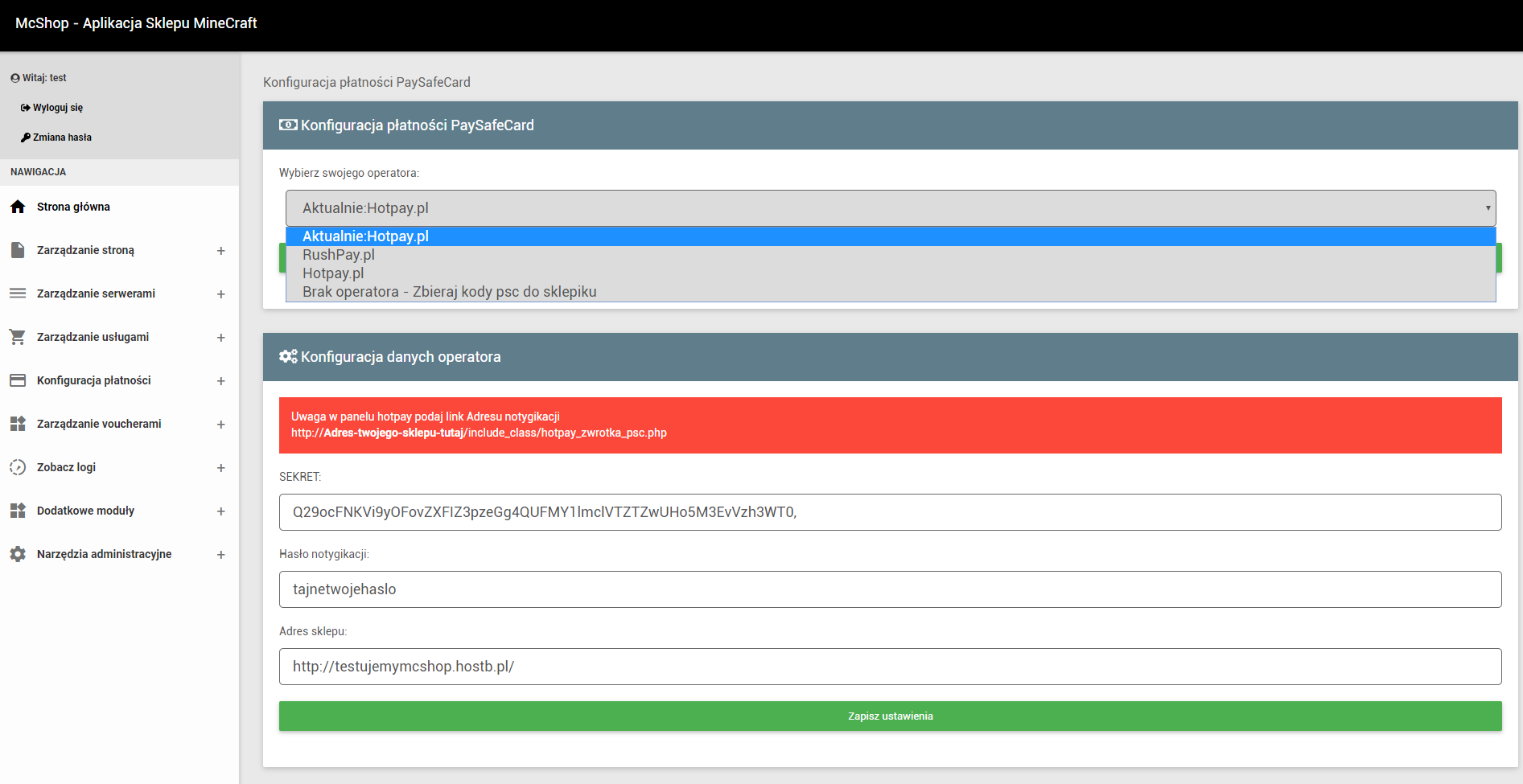Expand Zarządzanie stroną with its plus sign
The width and height of the screenshot is (1523, 784).
point(220,251)
